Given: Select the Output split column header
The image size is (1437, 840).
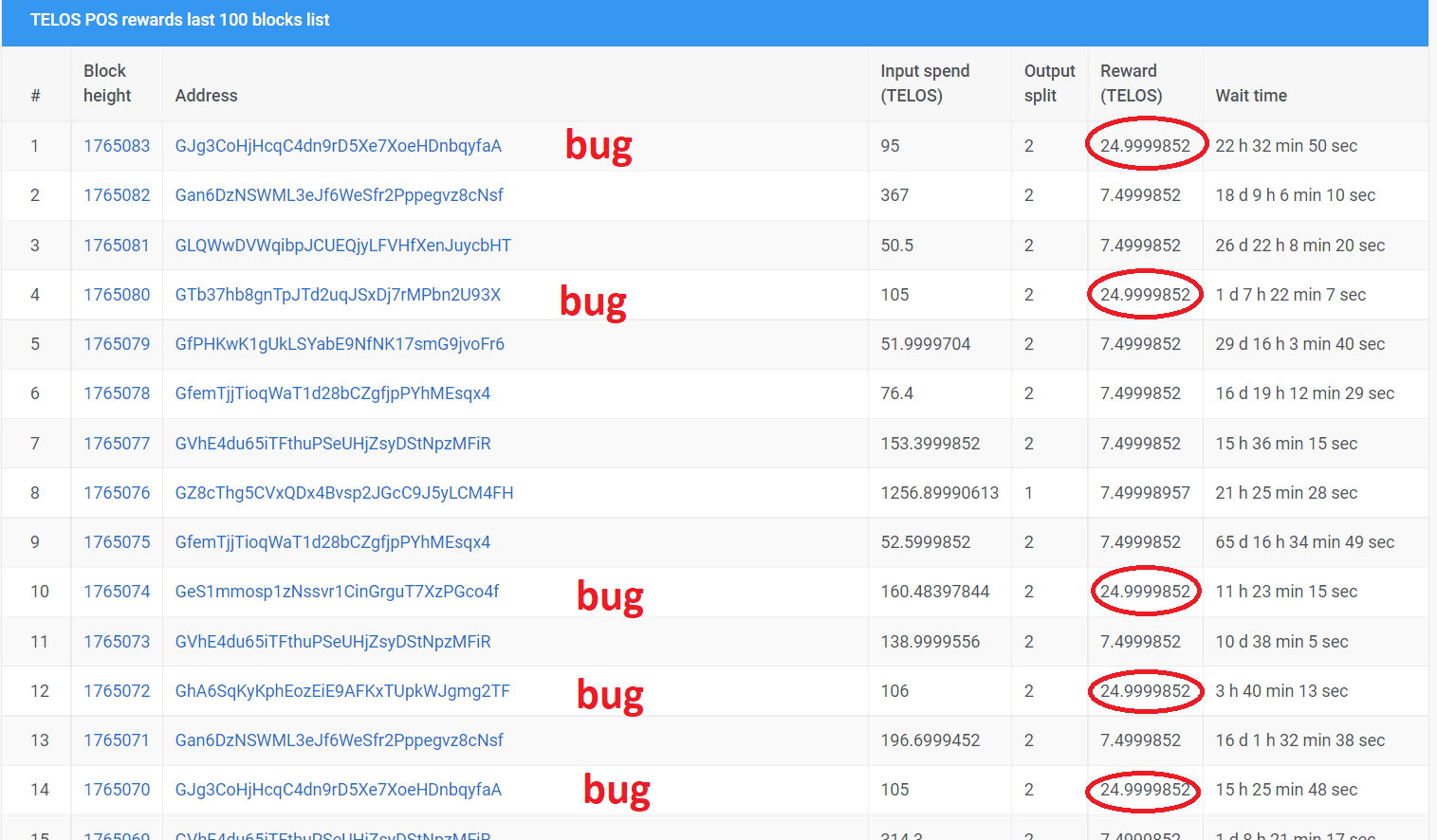Looking at the screenshot, I should [1049, 83].
